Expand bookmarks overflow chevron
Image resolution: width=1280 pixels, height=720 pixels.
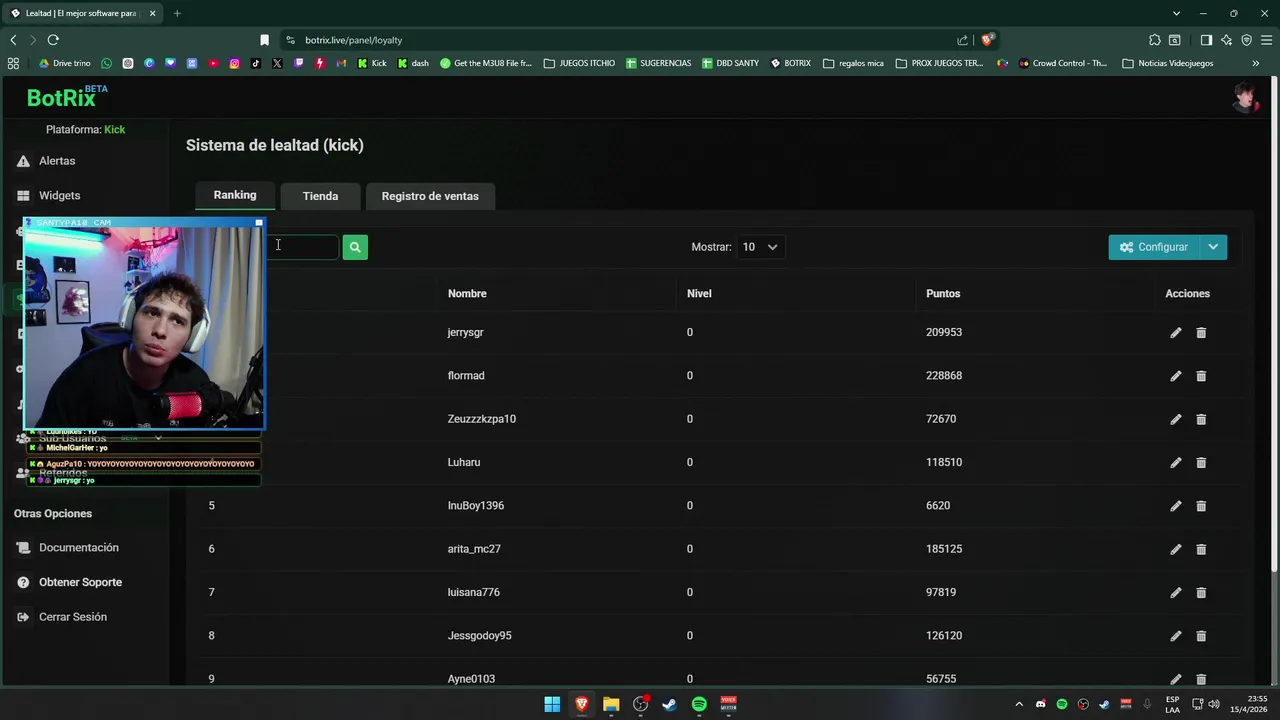pyautogui.click(x=1255, y=63)
